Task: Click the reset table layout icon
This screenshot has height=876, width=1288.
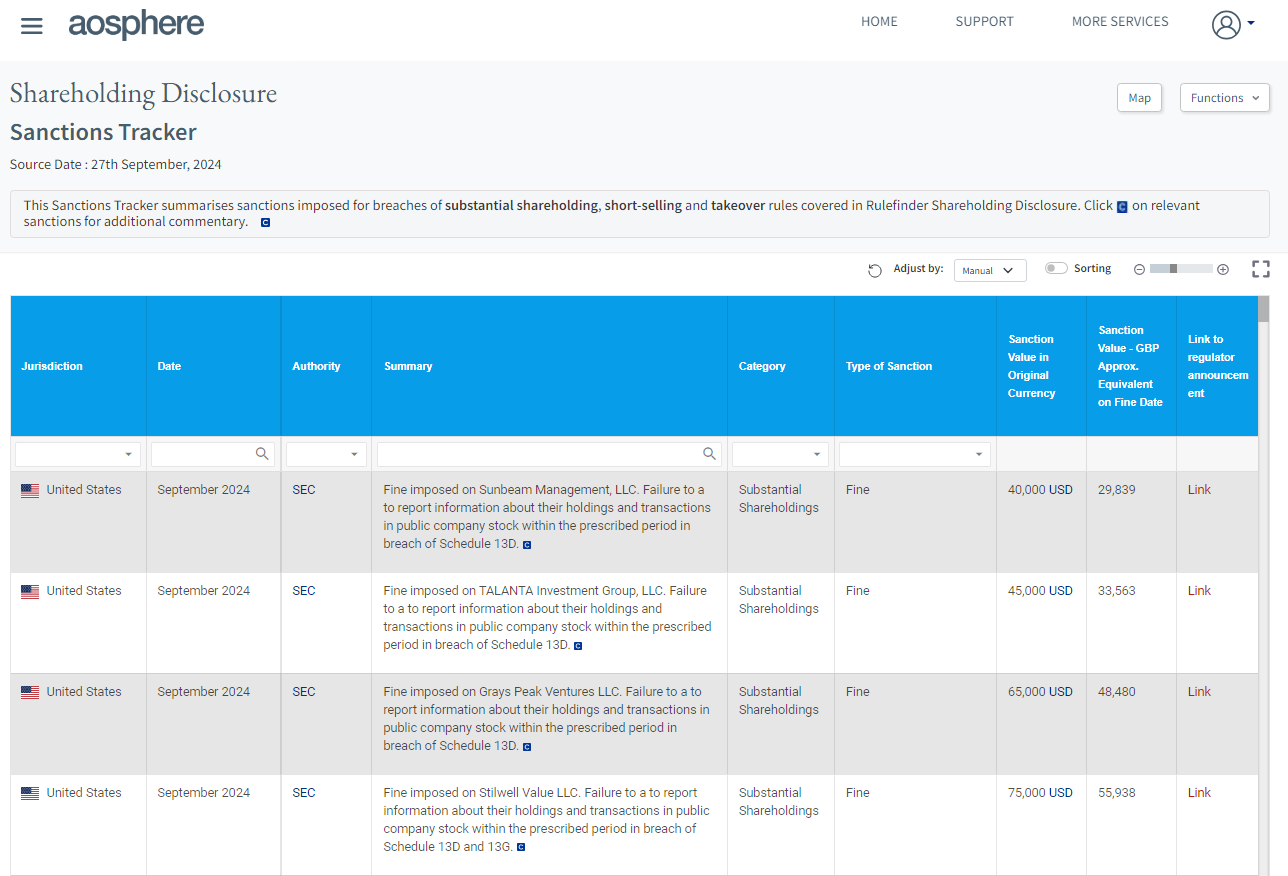Action: (875, 270)
